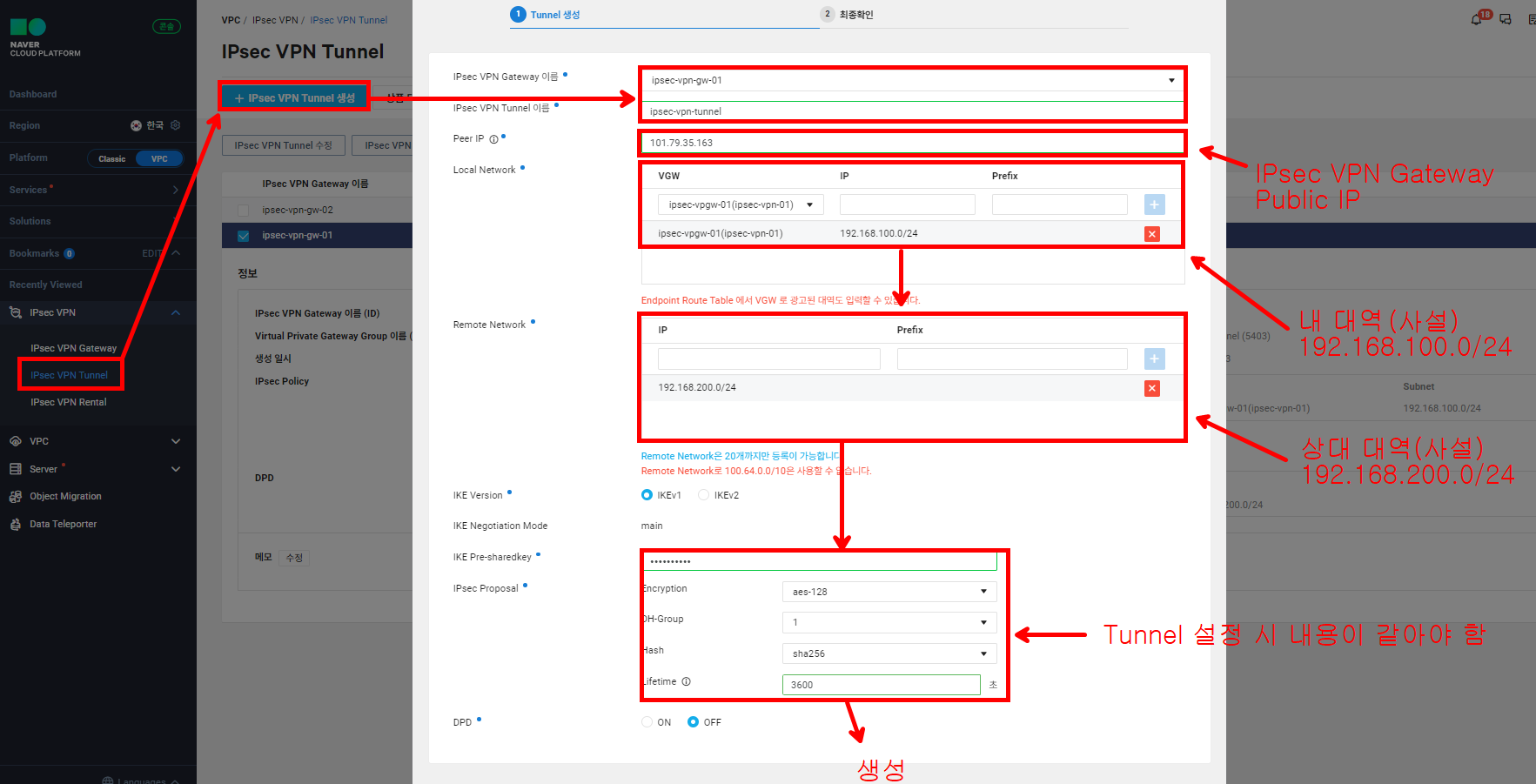Open the Encryption aes-128 dropdown
This screenshot has height=784, width=1536.
click(889, 592)
